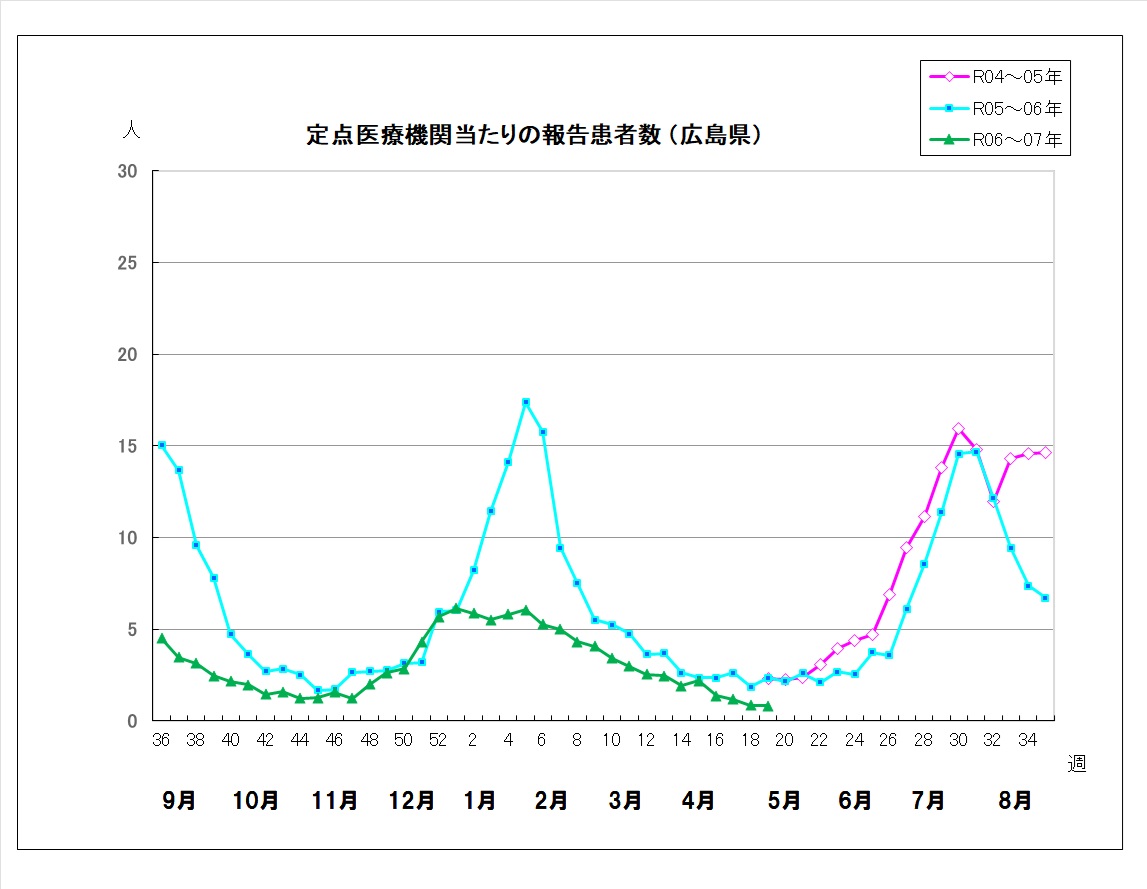Click month label 11月
1147x889 pixels.
coord(334,800)
